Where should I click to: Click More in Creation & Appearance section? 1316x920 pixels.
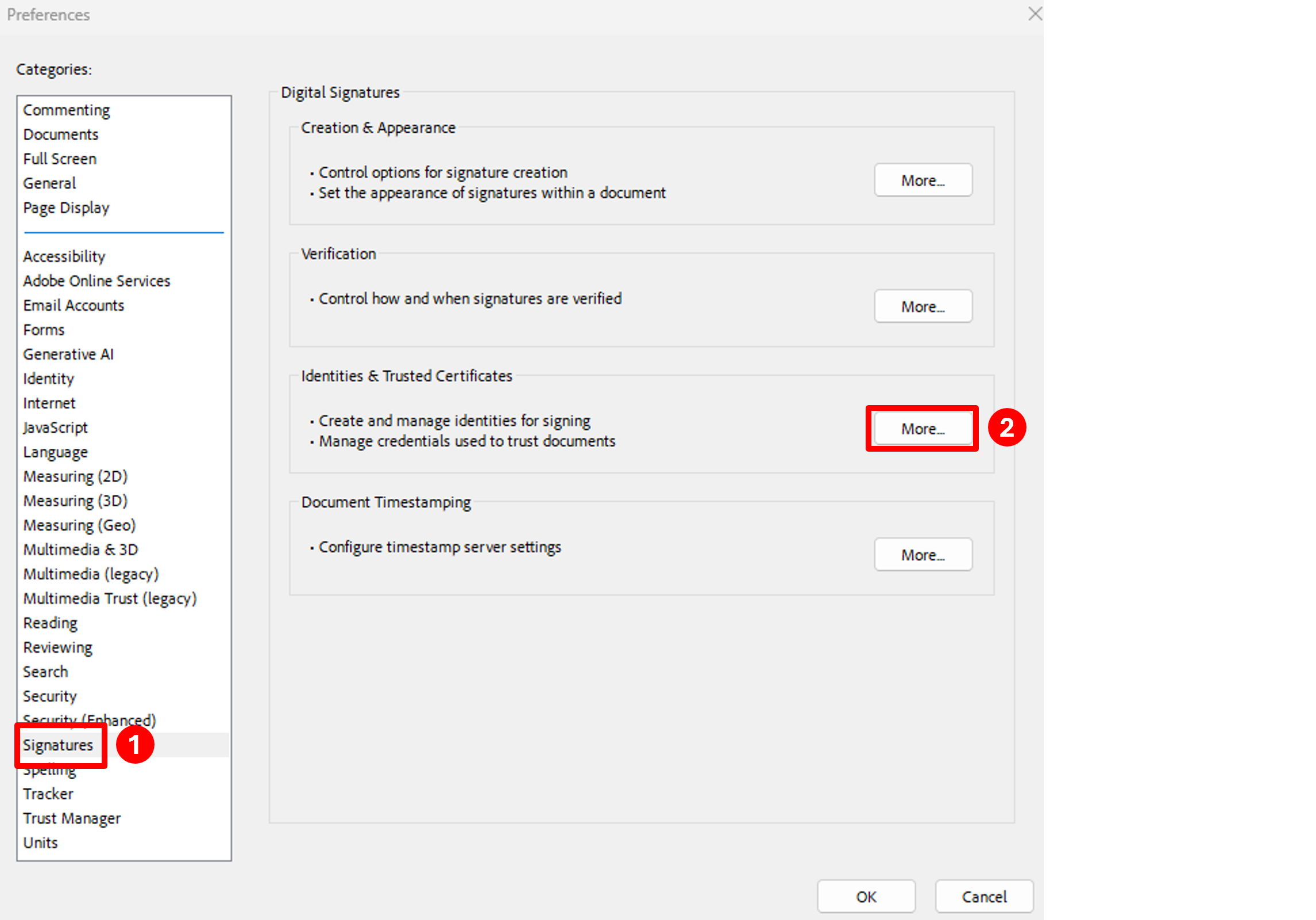(x=923, y=180)
